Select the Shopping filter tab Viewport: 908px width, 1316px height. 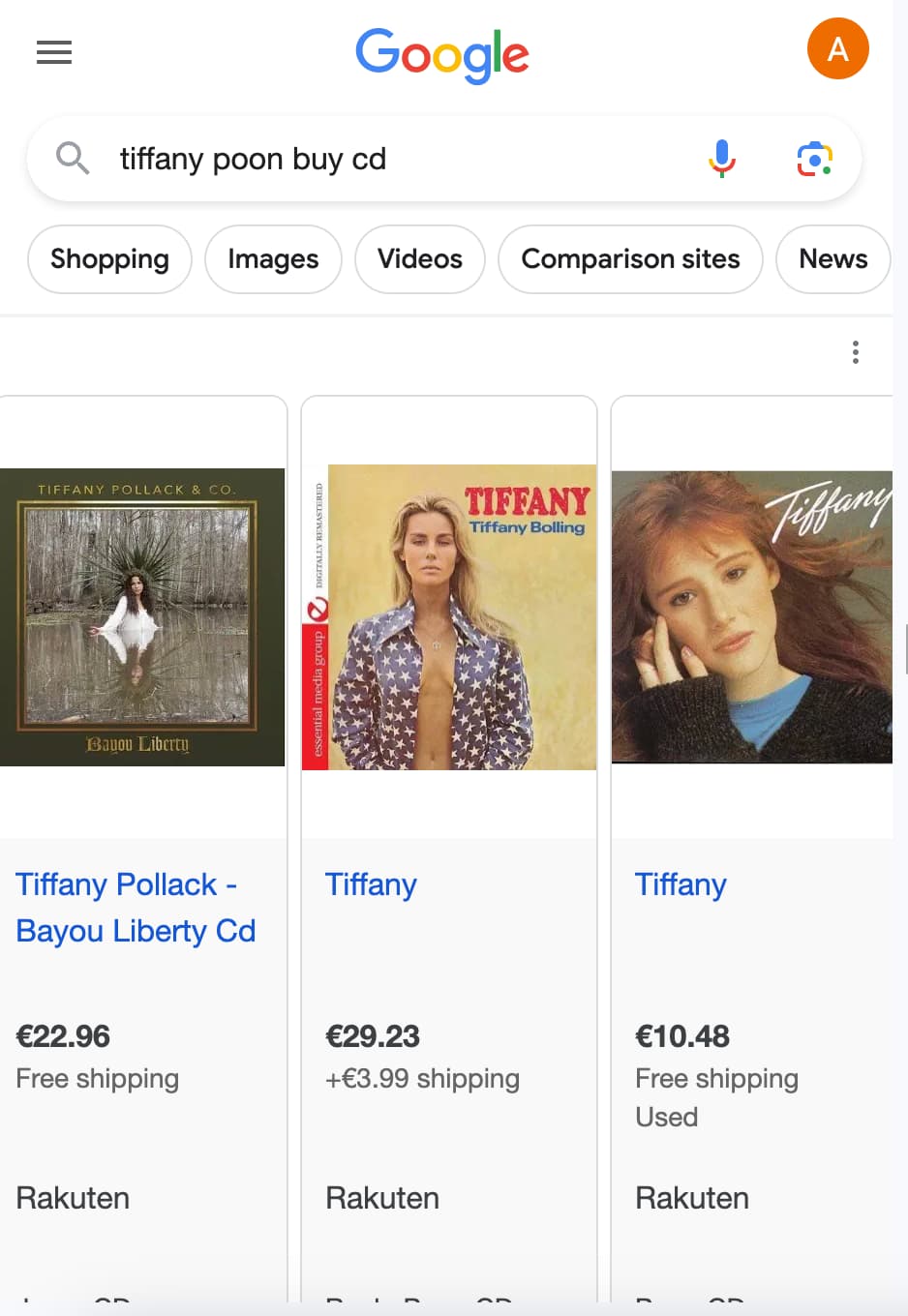point(109,259)
